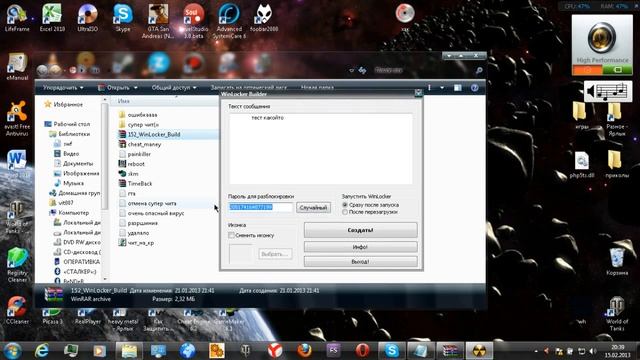Select the 'удаляло' file
This screenshot has height=360, width=640.
[x=138, y=233]
